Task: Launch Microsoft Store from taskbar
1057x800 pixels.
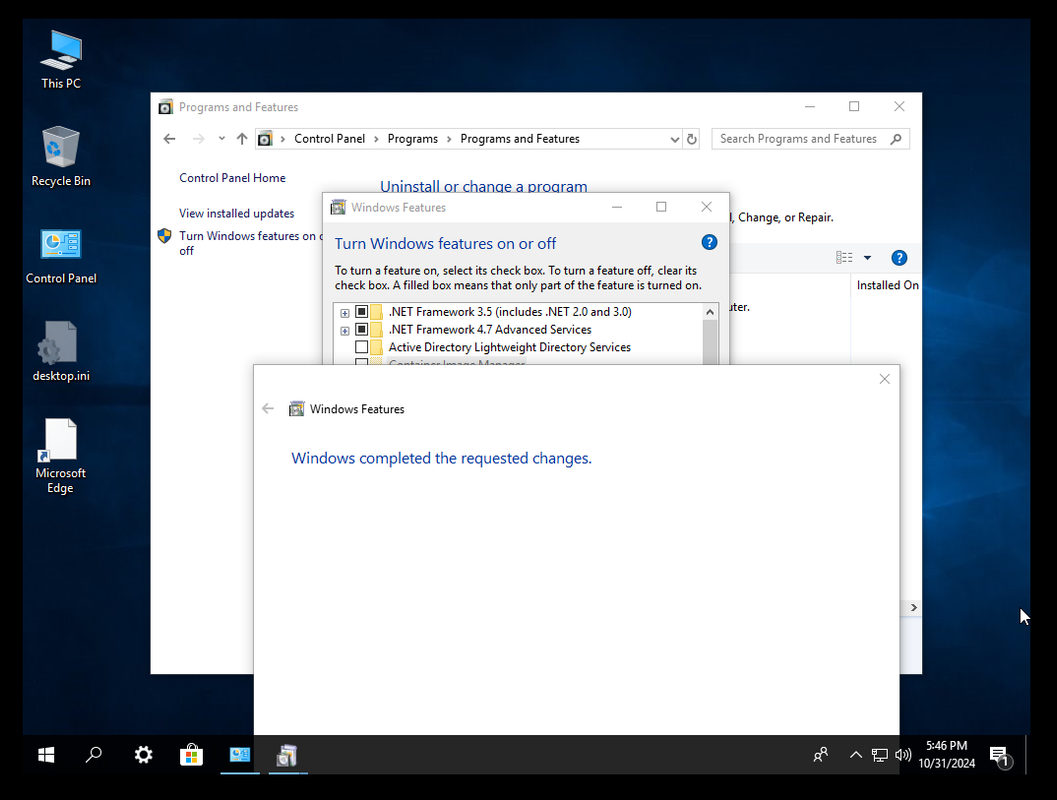Action: pyautogui.click(x=191, y=755)
